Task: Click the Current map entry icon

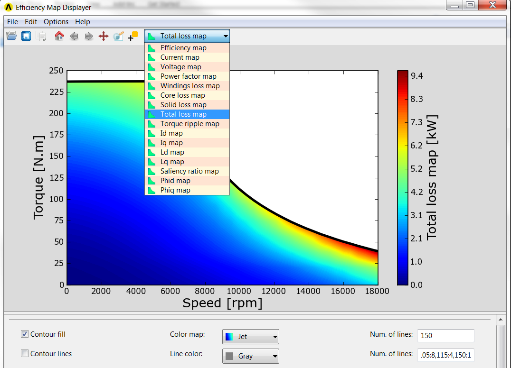Action: point(152,57)
